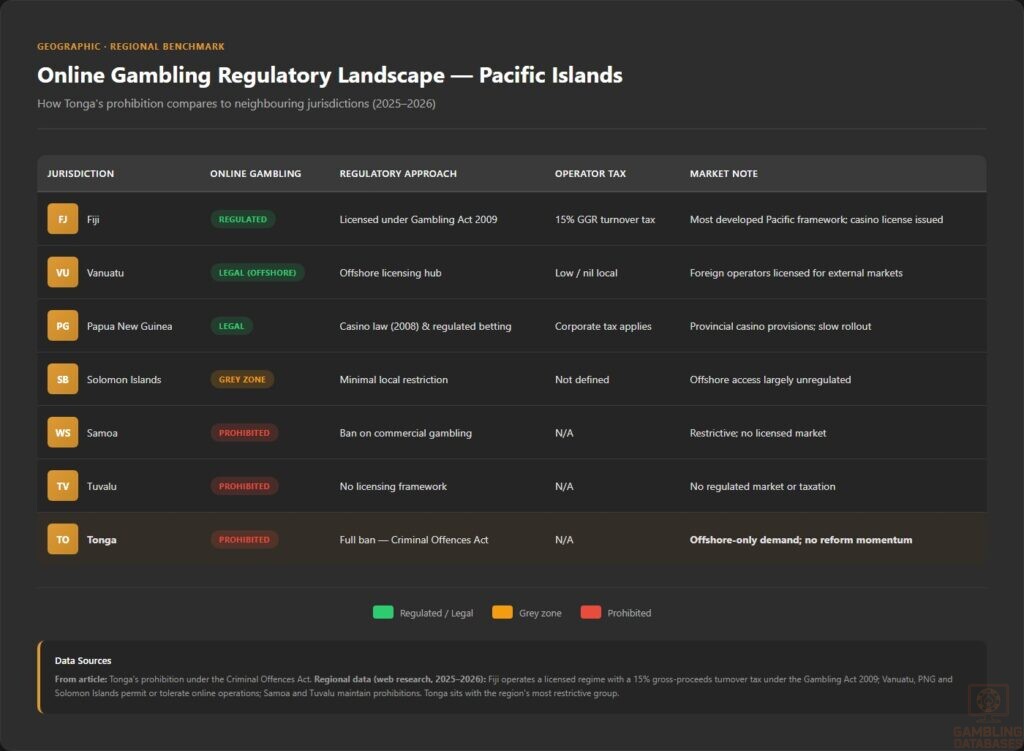Click Vanuatu's LEGAL (OFFSHORE) status pill
Screen dimensions: 1024x751
pyautogui.click(x=257, y=272)
